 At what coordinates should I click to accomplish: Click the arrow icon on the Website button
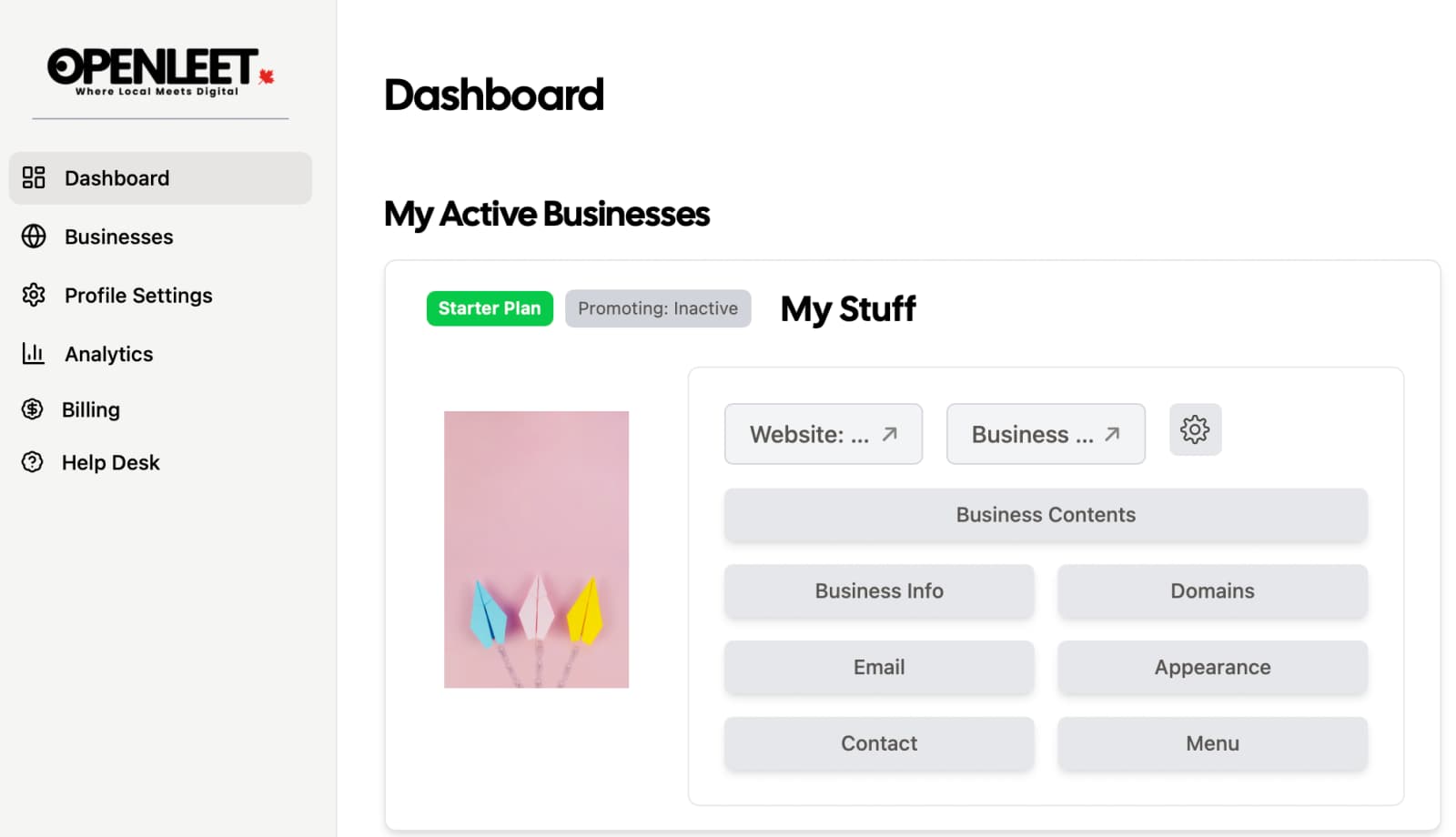tap(887, 434)
